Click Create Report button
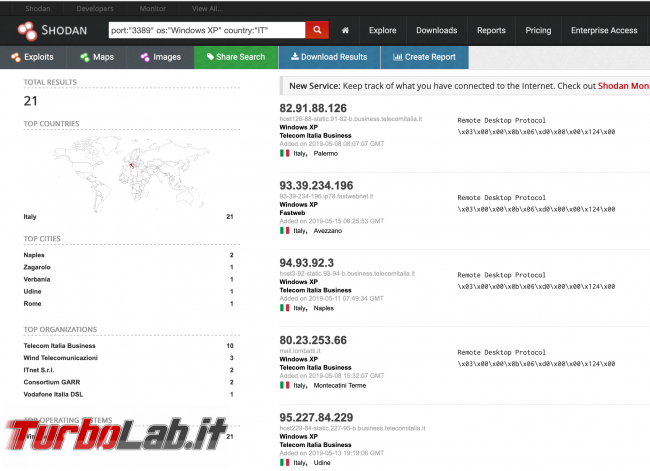The height and width of the screenshot is (471, 650). [x=424, y=57]
